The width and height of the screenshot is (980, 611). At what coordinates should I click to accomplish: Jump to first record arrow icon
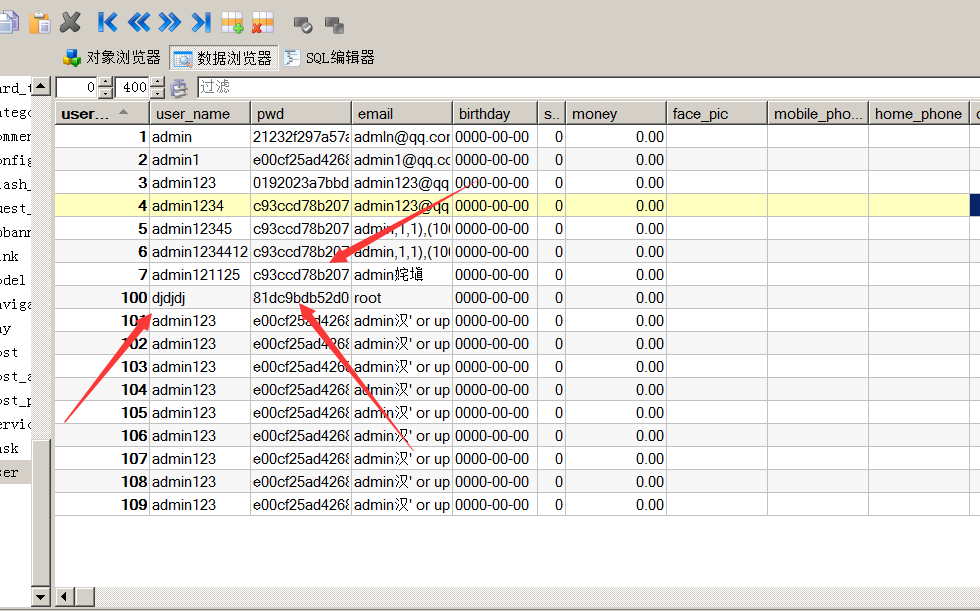click(108, 23)
